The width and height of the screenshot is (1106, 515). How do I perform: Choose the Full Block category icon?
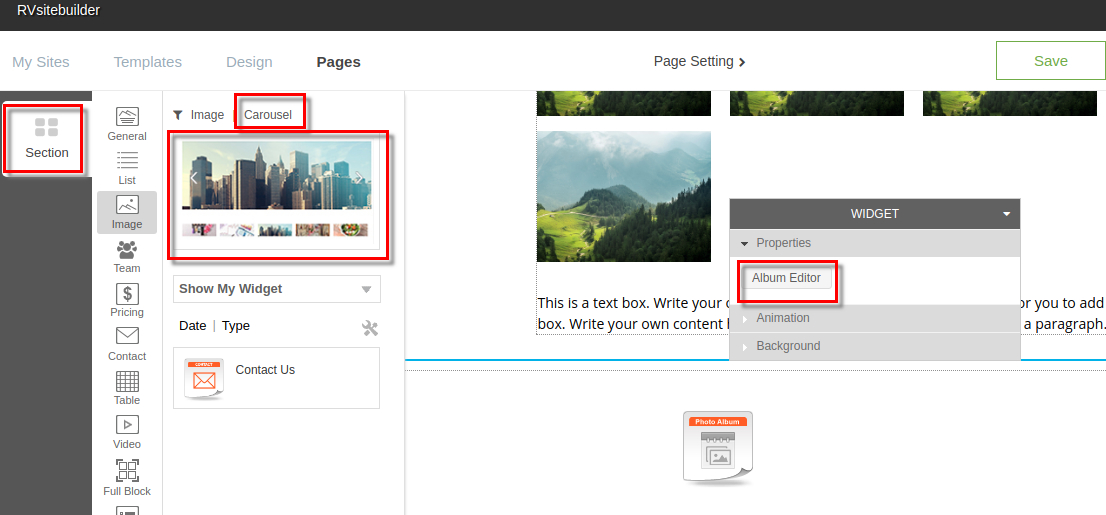[x=127, y=470]
